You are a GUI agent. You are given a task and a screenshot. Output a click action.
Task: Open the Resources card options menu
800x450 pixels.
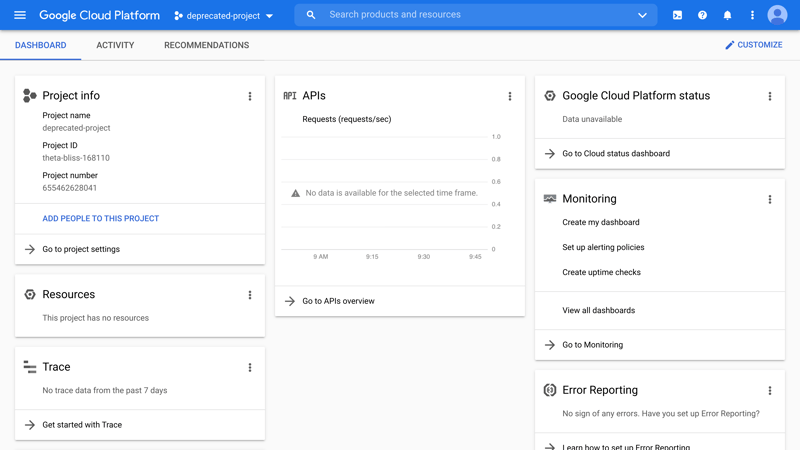click(250, 295)
